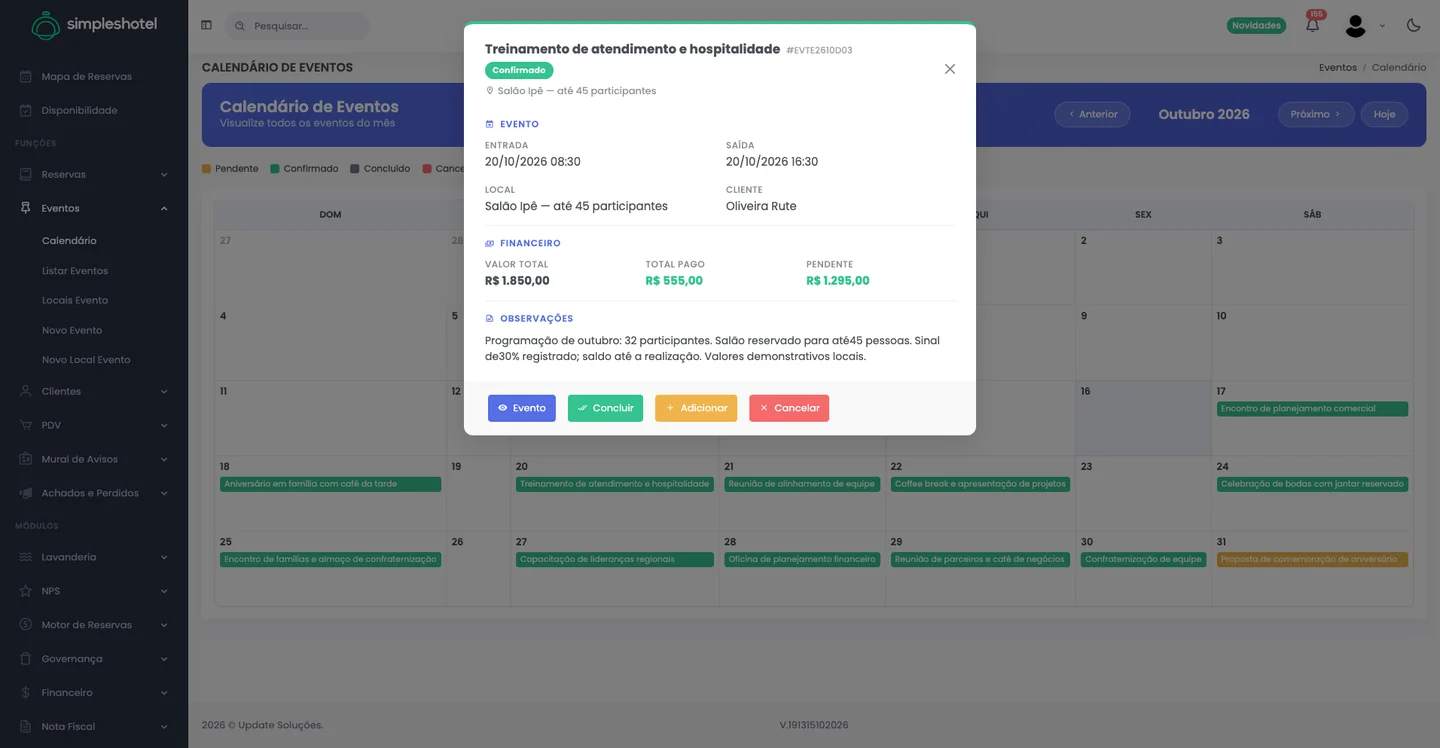
Task: Collapse the Eventos menu chevron
Action: [x=164, y=209]
